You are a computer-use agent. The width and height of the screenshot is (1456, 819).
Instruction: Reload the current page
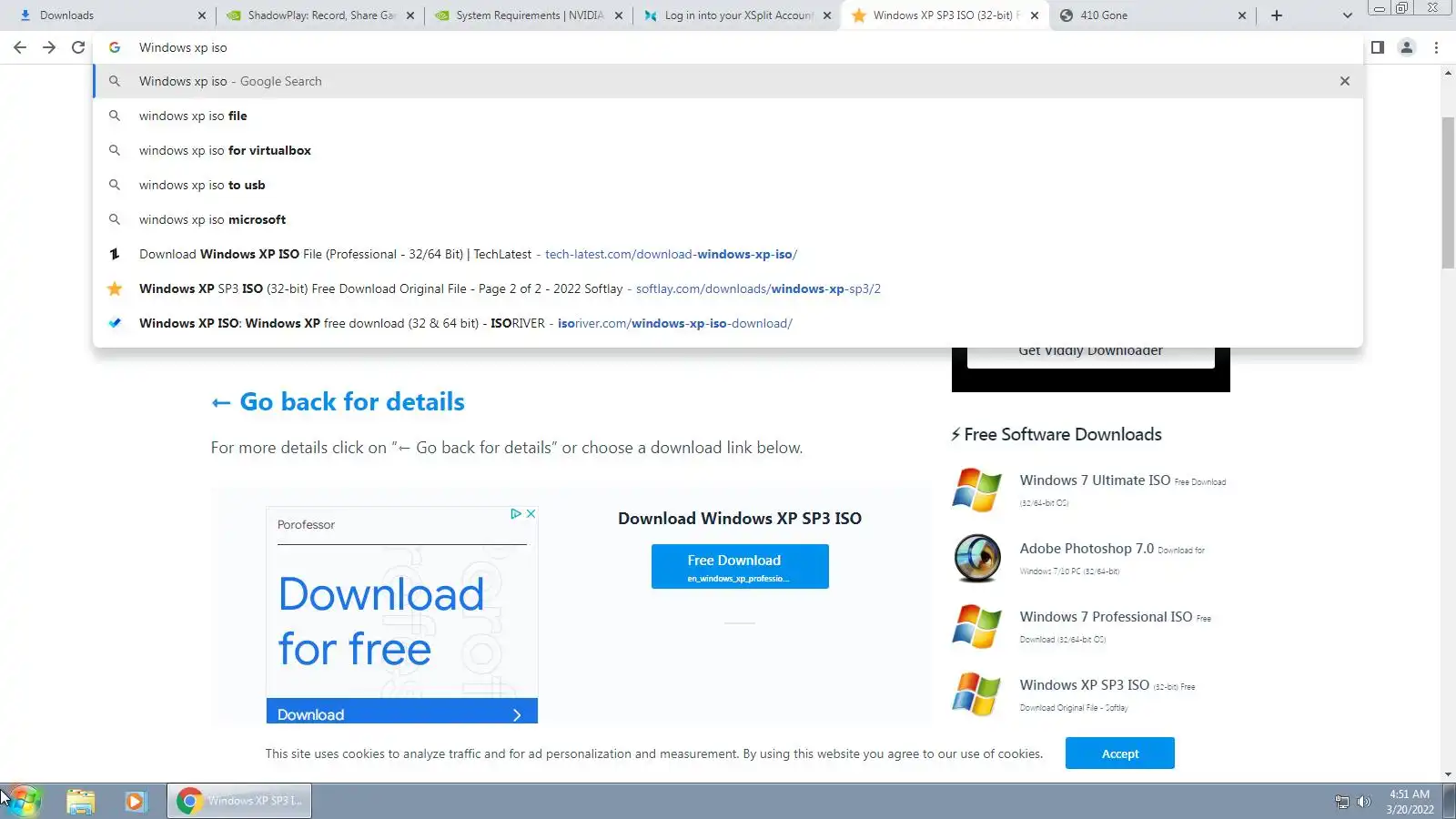pyautogui.click(x=78, y=47)
